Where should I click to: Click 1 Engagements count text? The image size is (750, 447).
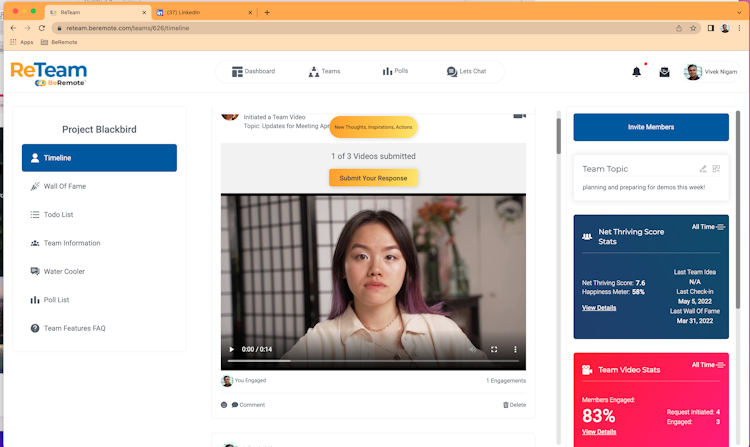(506, 381)
